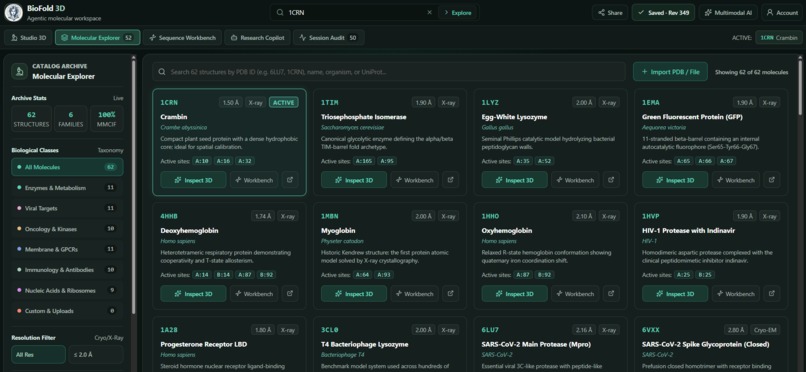Image resolution: width=806 pixels, height=372 pixels.
Task: Click the Saved Rev 349 button
Action: click(x=663, y=13)
